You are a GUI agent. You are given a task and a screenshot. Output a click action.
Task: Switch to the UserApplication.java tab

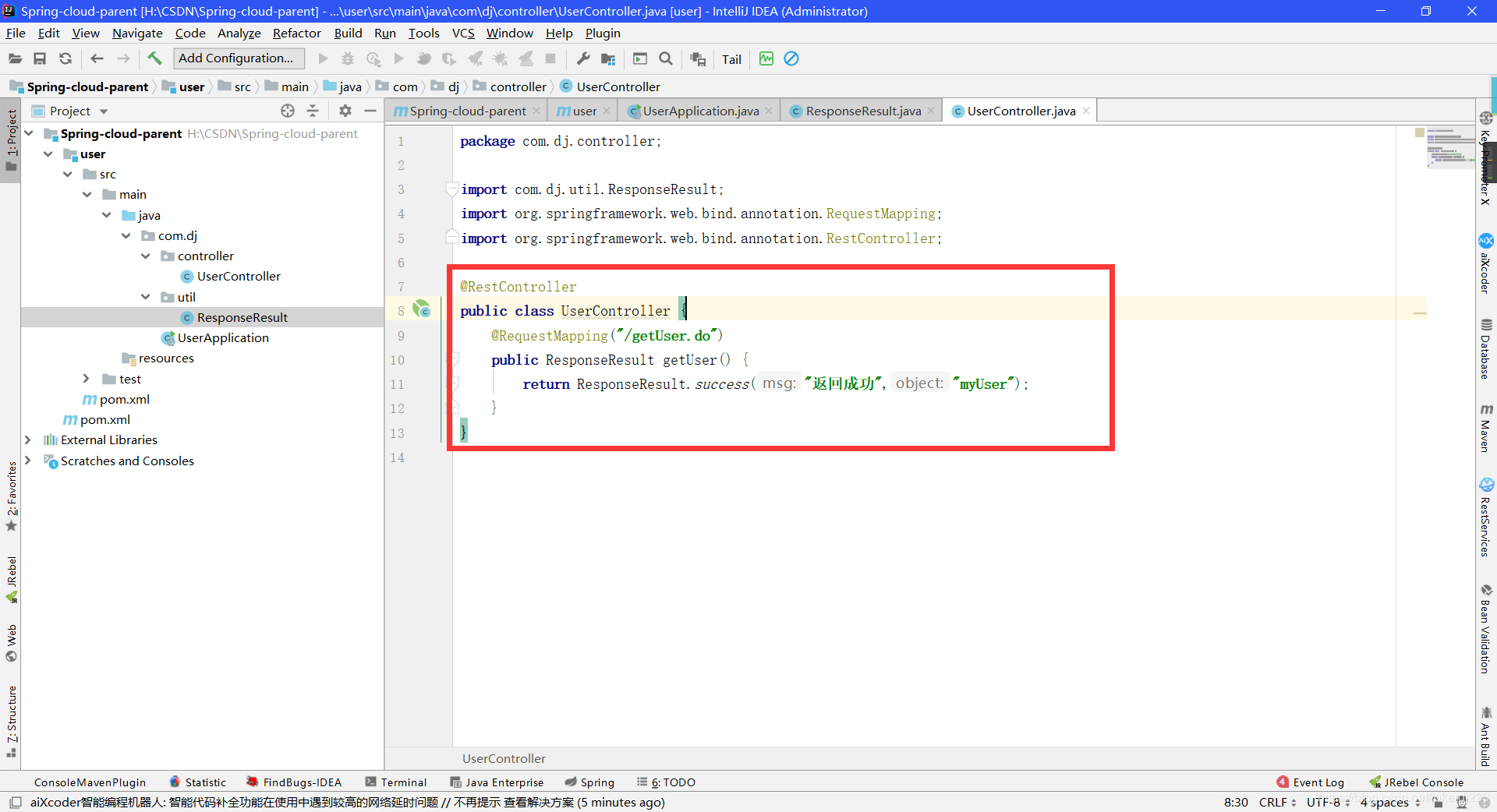(x=699, y=111)
